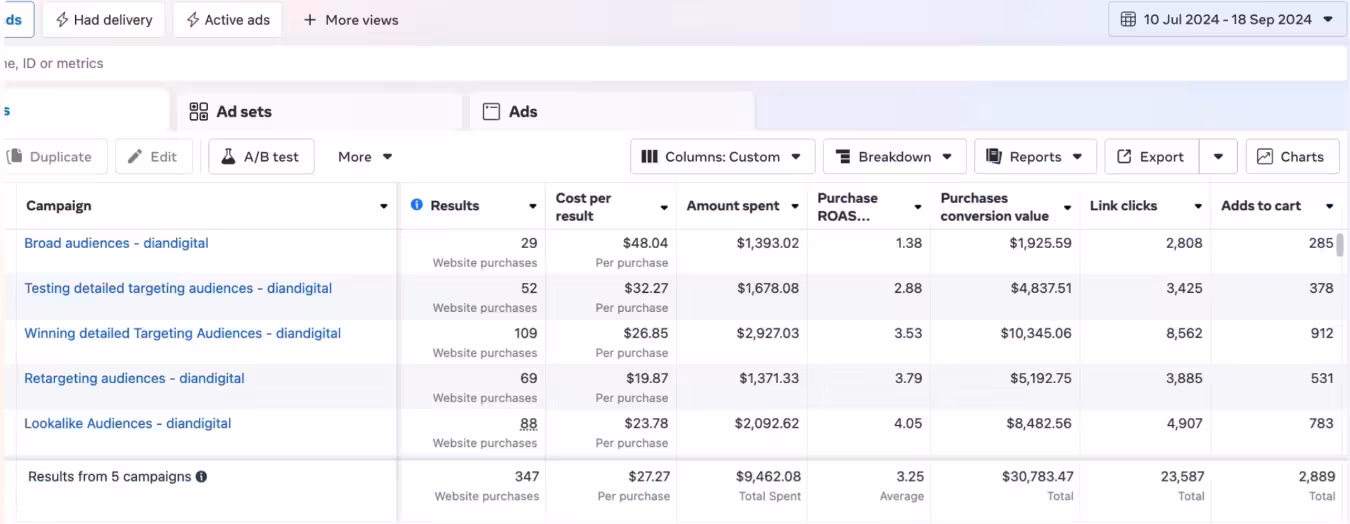1350x524 pixels.
Task: Click the chart line icon on Charts
Action: pyautogui.click(x=1265, y=156)
